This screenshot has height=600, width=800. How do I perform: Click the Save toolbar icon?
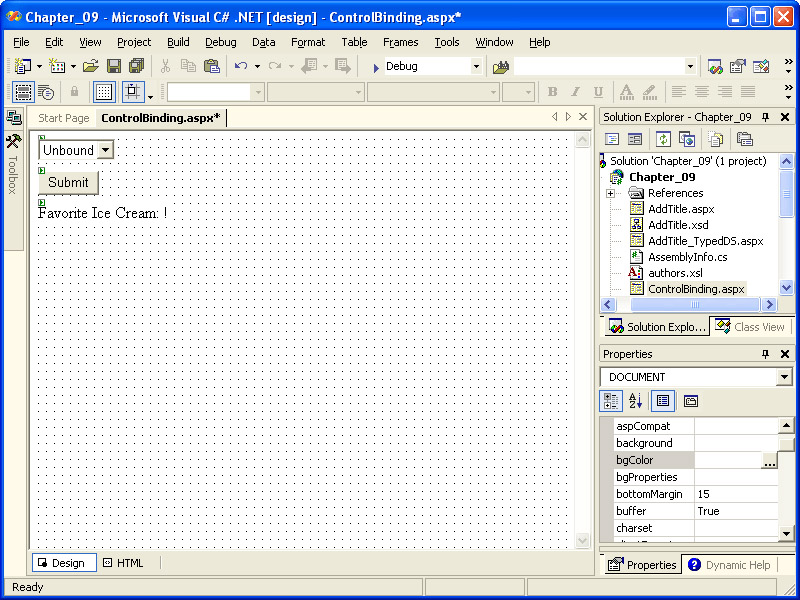point(113,66)
